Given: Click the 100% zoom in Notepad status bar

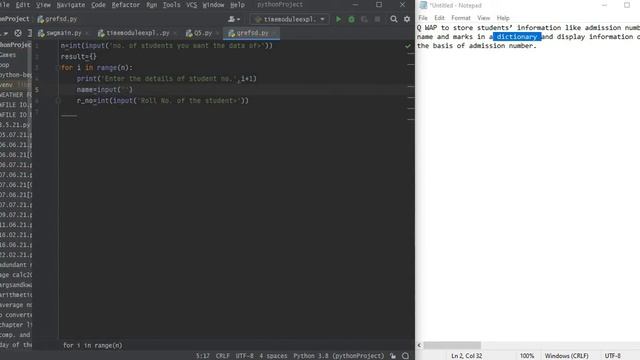Looking at the screenshot, I should [x=527, y=356].
